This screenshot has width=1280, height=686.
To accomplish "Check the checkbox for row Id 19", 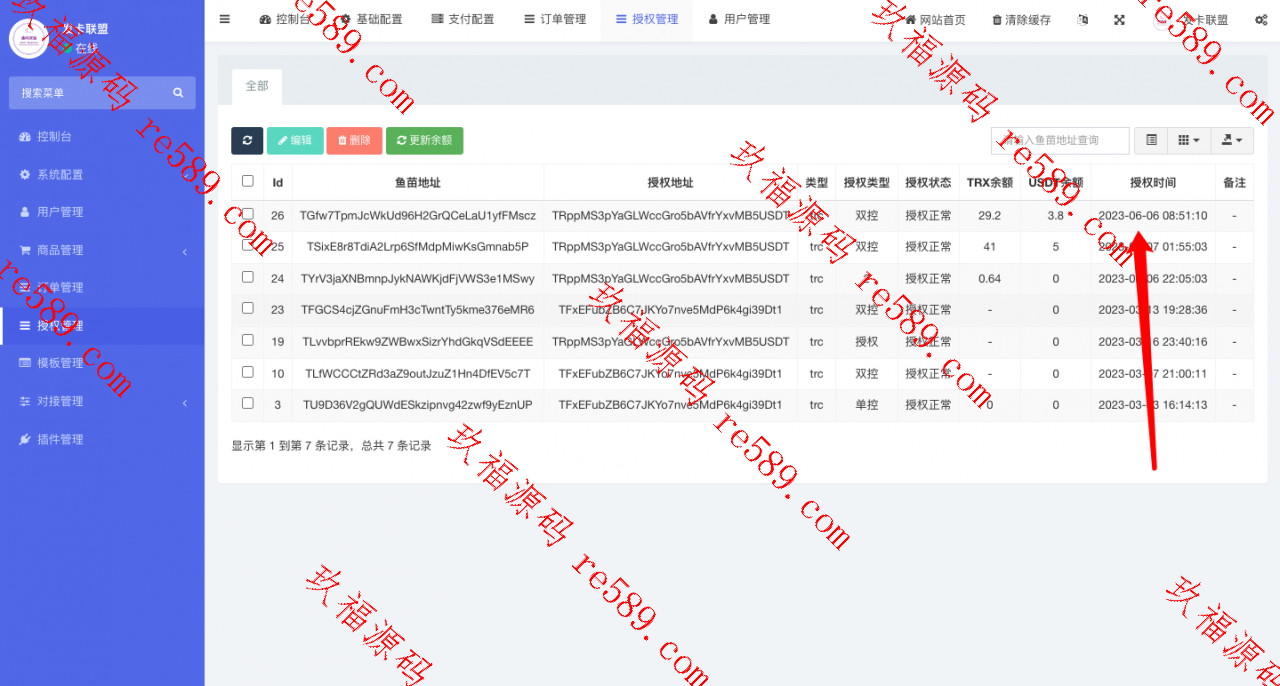I will 248,340.
